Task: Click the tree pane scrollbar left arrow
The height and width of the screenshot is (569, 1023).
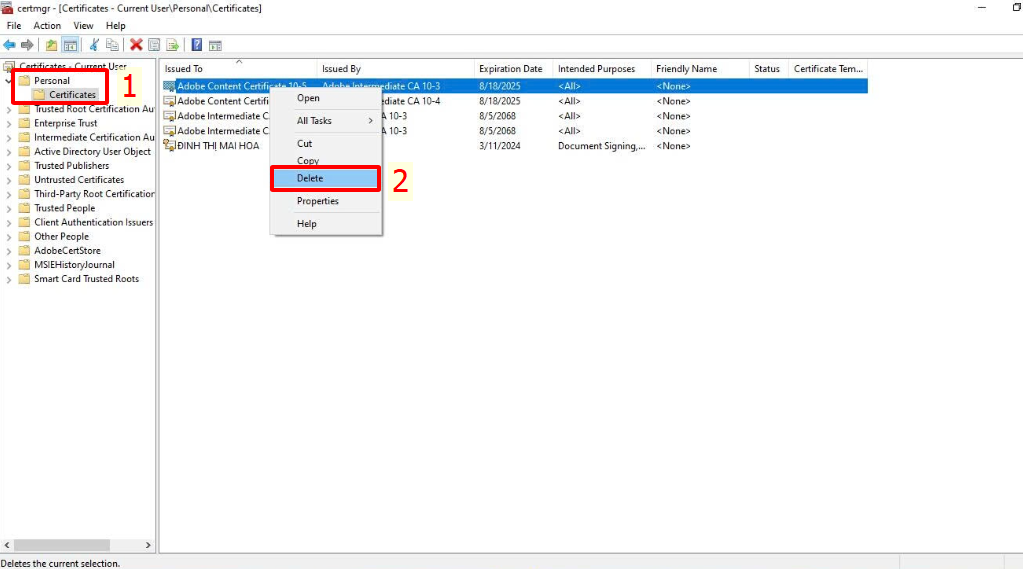Action: 7,545
